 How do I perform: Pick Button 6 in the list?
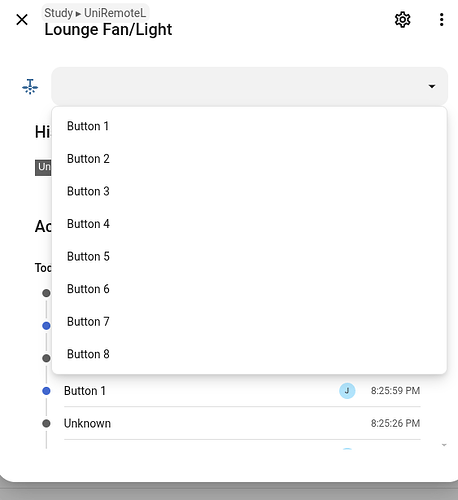coord(249,289)
